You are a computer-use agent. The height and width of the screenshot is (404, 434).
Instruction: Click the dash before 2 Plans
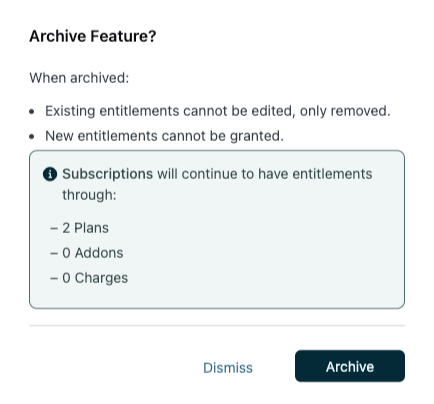pyautogui.click(x=54, y=229)
